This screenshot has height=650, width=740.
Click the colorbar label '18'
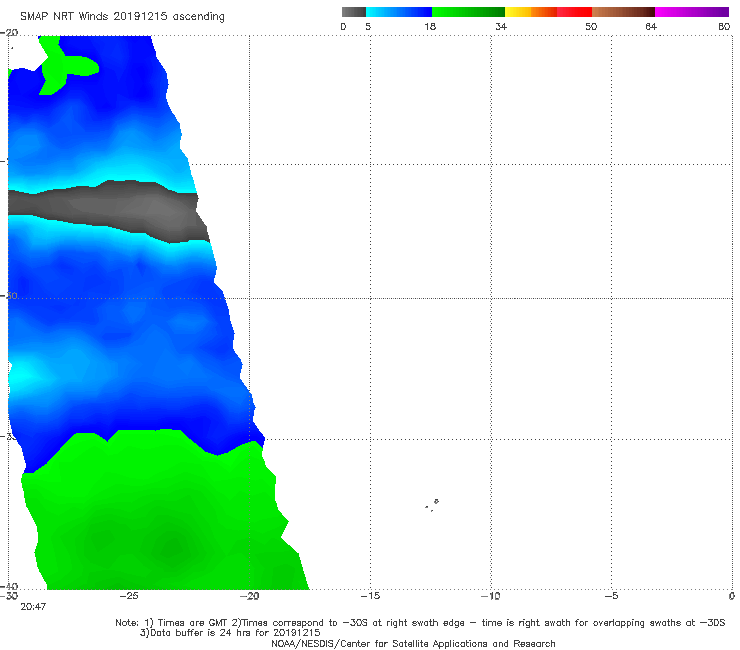[x=430, y=27]
